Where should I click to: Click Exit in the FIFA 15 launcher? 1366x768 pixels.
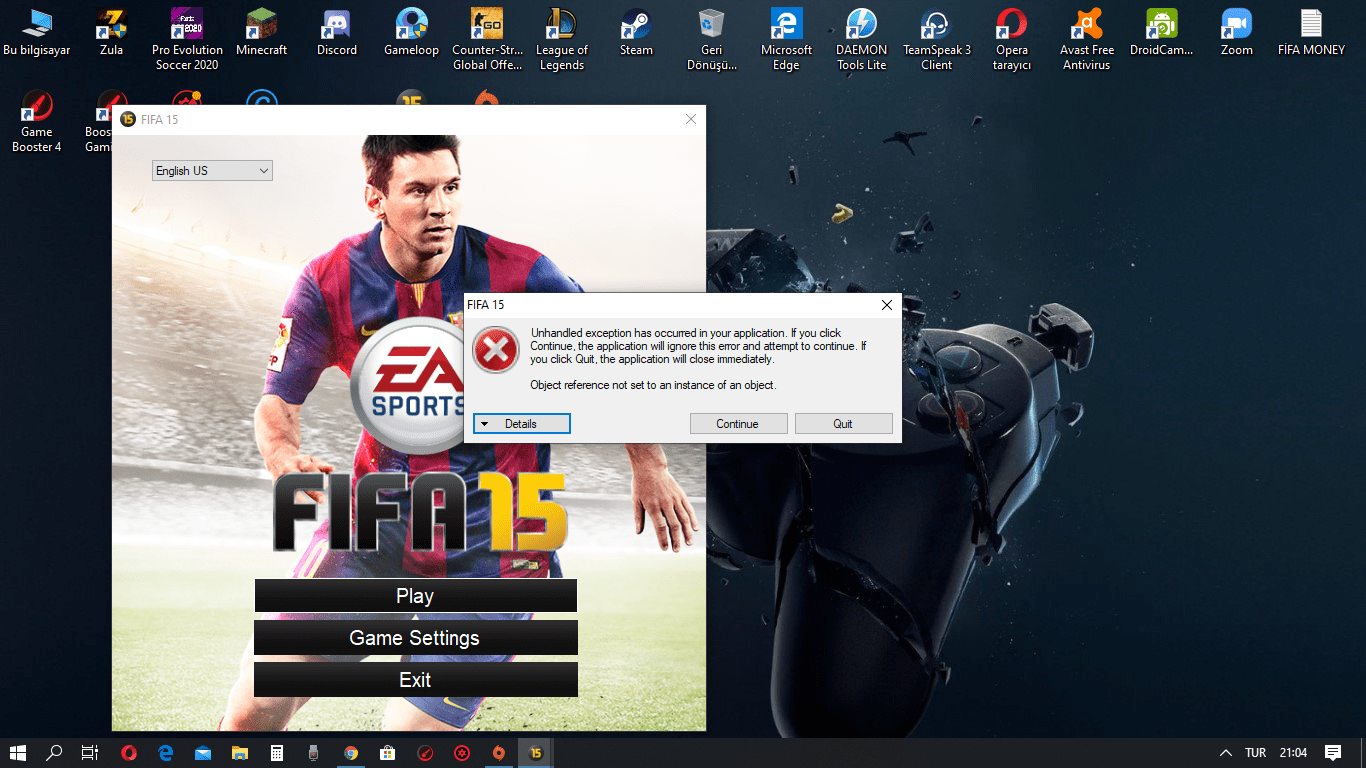coord(415,680)
